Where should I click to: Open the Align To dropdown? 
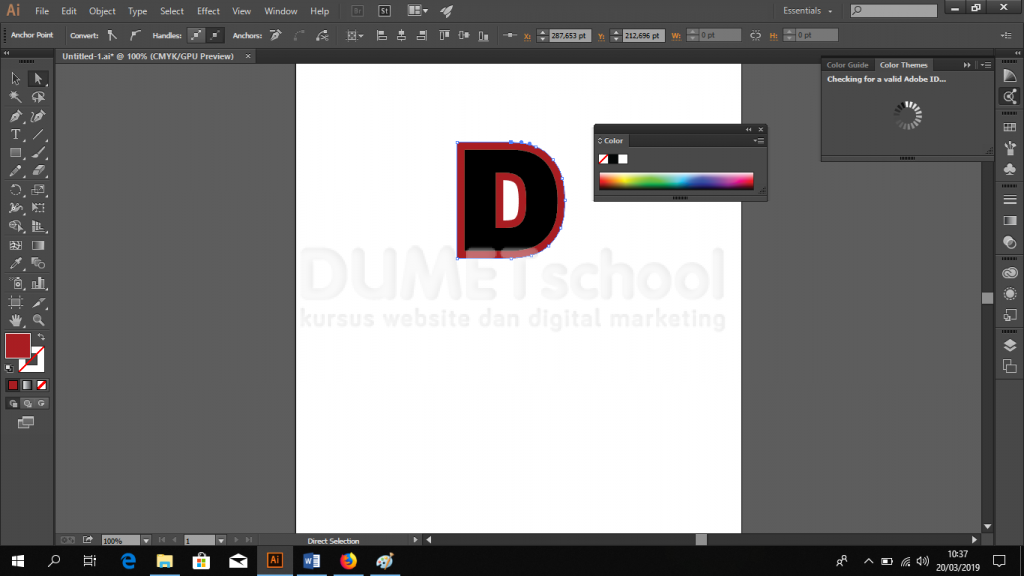tap(355, 35)
